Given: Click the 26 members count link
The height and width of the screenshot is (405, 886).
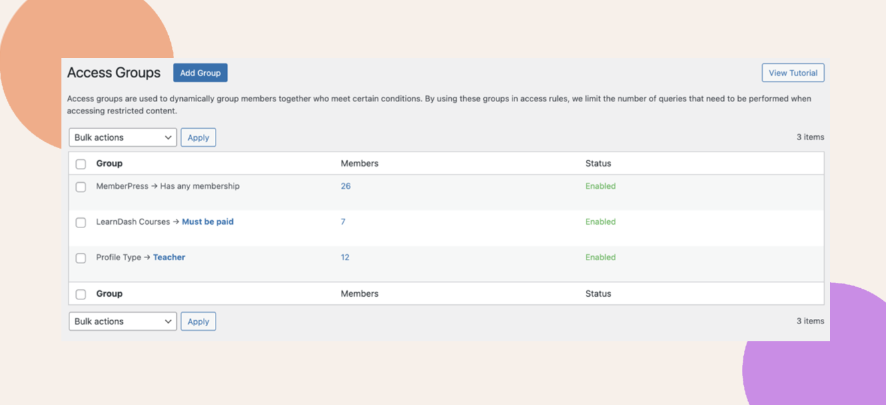Looking at the screenshot, I should click(346, 186).
